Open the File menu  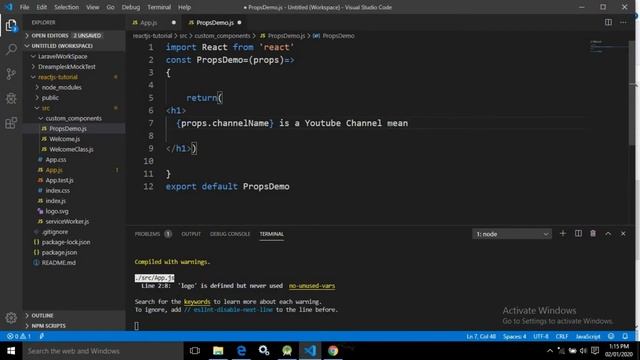24,7
